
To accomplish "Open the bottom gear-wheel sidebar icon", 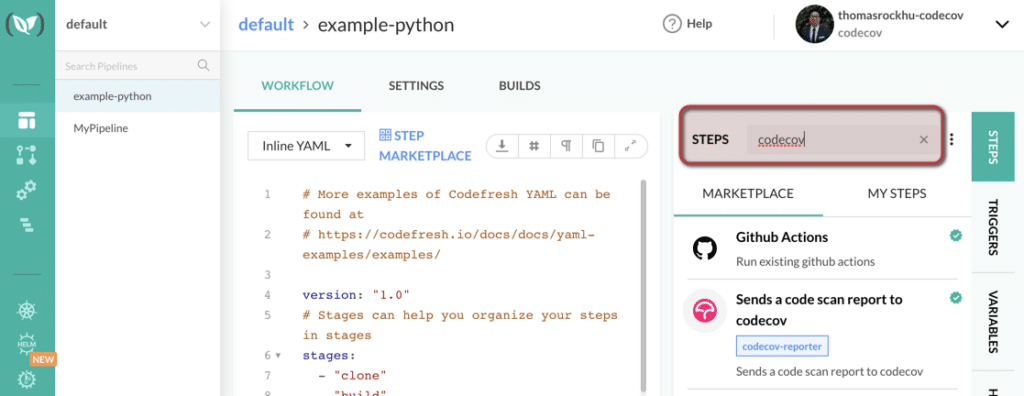I will (27, 380).
